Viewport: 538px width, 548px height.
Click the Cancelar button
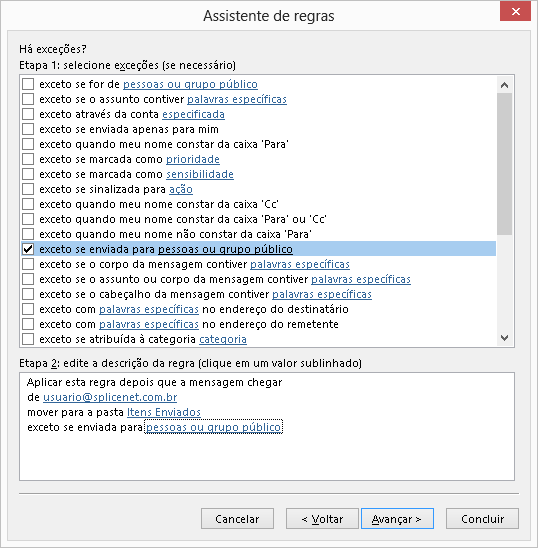coord(237,519)
